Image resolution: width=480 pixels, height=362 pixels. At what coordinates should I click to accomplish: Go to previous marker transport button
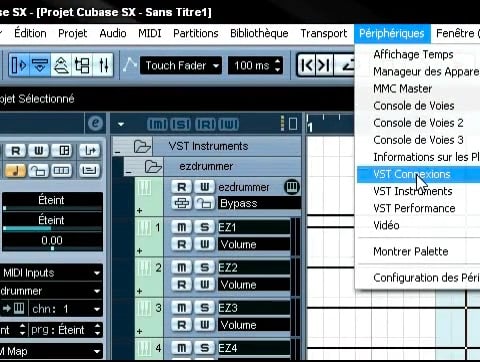pyautogui.click(x=306, y=65)
